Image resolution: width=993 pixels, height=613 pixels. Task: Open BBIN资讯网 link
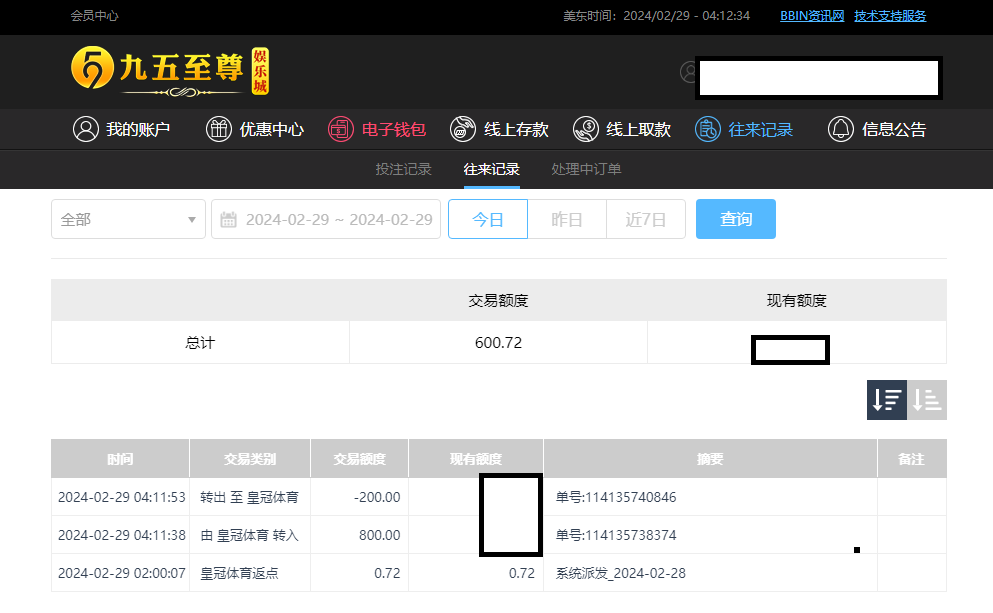pos(812,16)
